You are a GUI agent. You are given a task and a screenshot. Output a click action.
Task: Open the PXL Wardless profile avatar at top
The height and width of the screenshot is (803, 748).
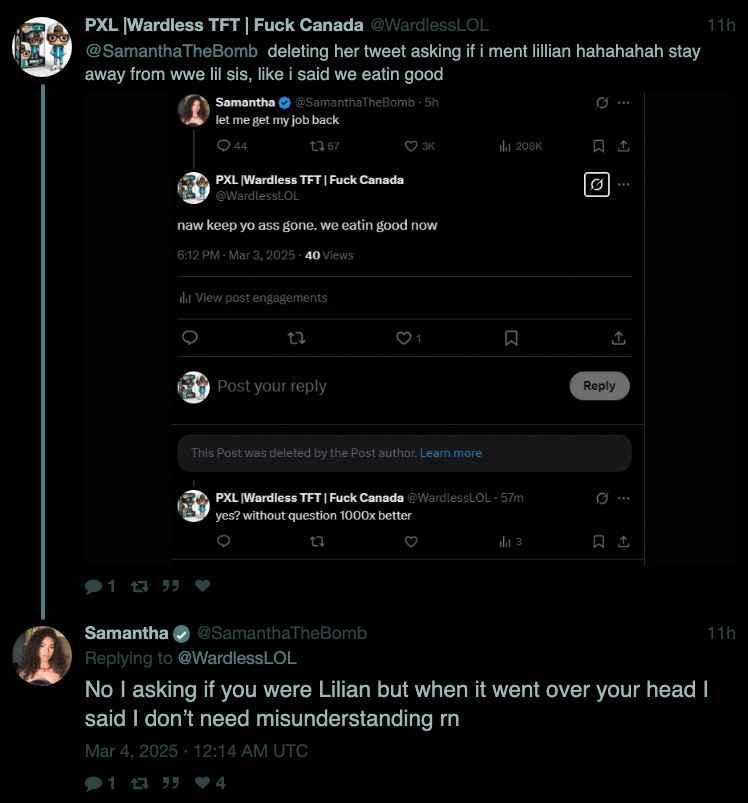[x=41, y=47]
